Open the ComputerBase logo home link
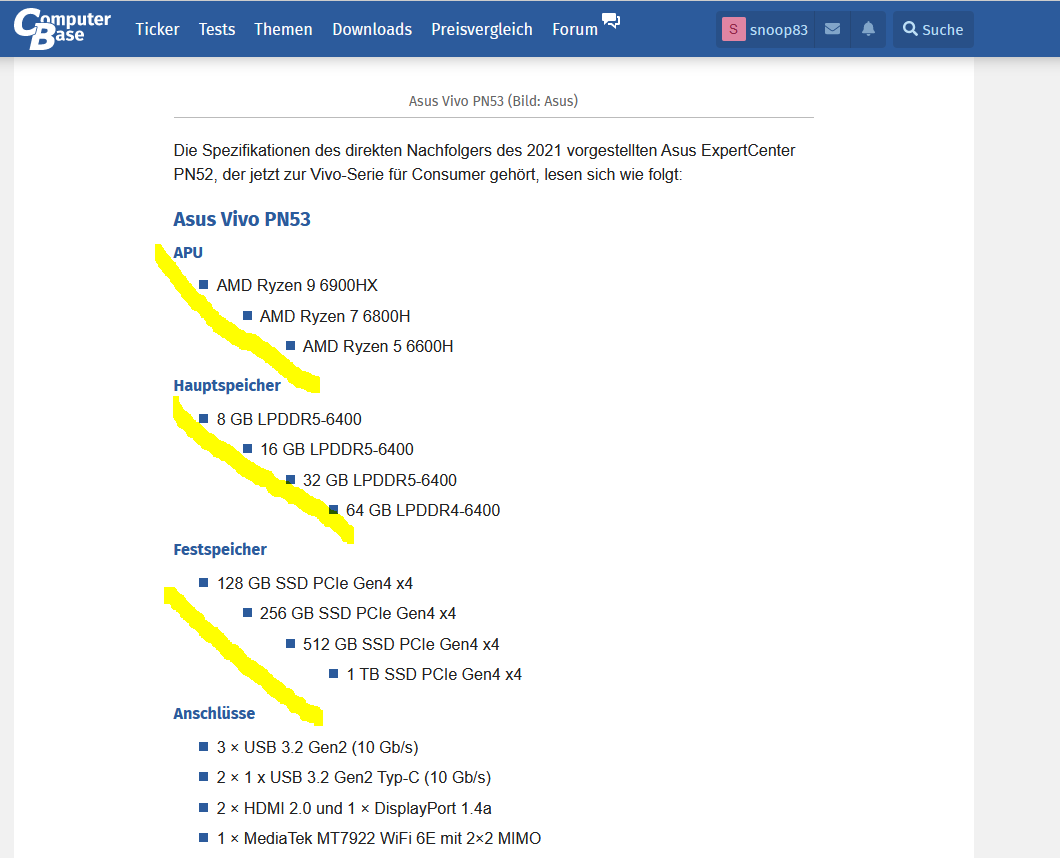1060x858 pixels. click(x=62, y=28)
